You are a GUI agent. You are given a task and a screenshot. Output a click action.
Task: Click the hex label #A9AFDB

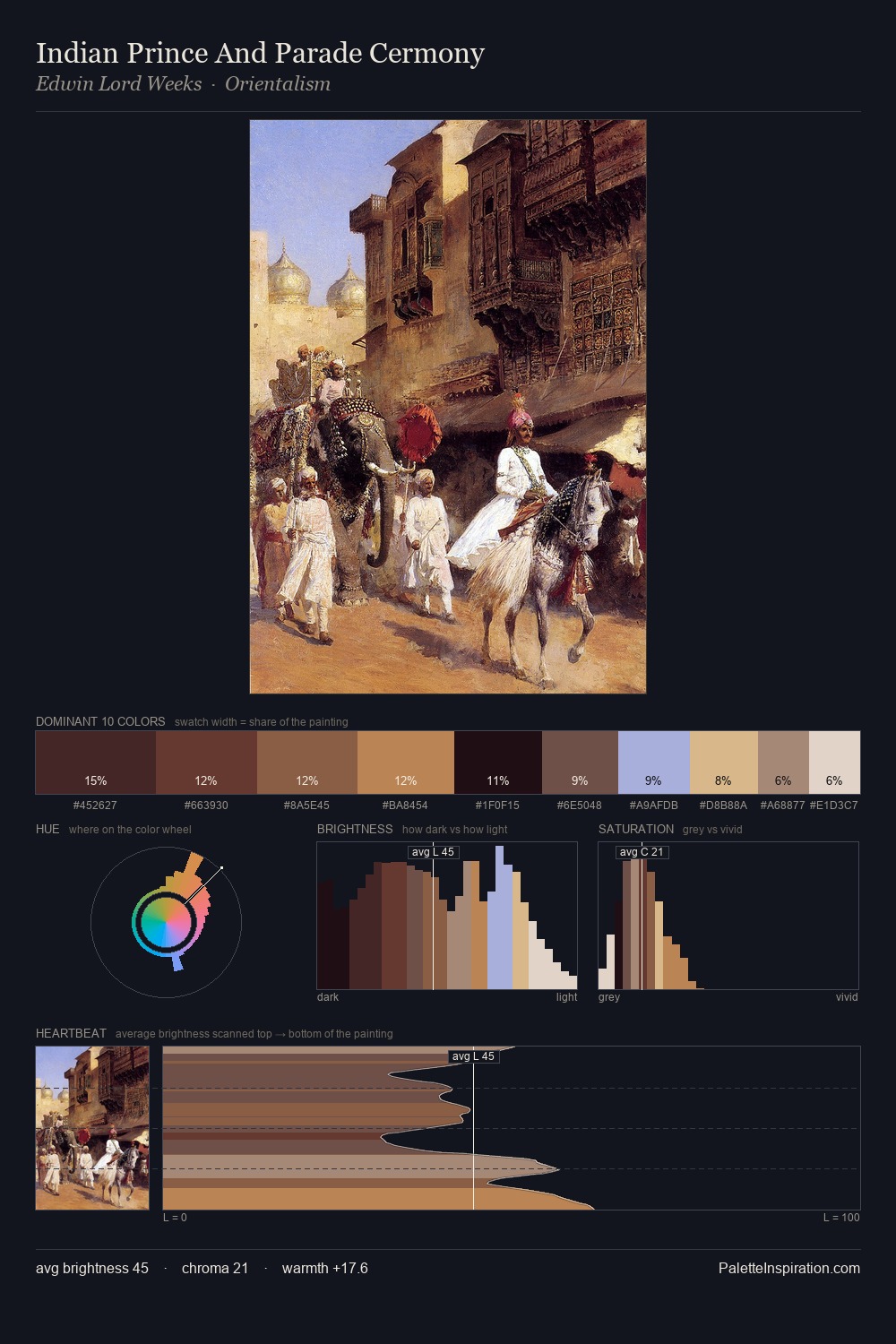pyautogui.click(x=653, y=806)
